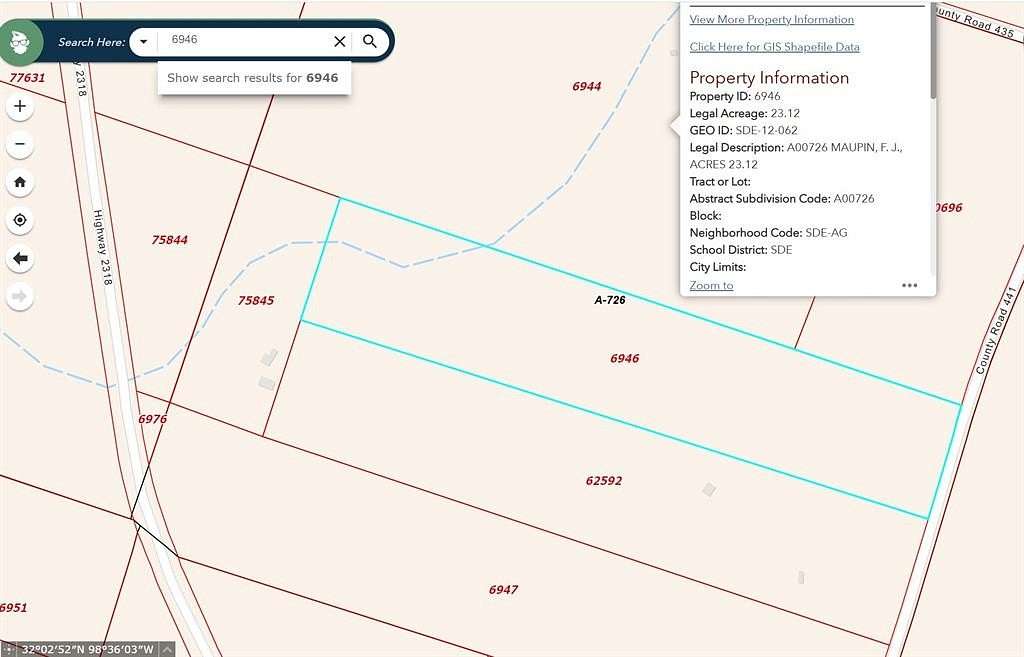Viewport: 1024px width, 657px height.
Task: Return to default map extent with Home button
Action: pos(20,182)
